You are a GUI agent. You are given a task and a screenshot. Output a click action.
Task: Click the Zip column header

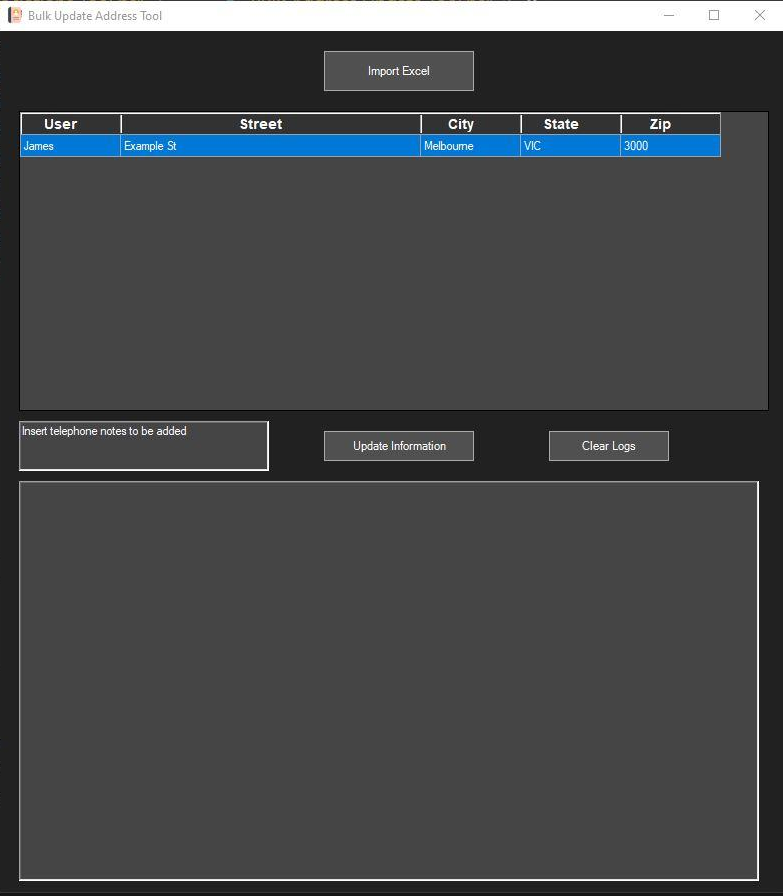(670, 124)
